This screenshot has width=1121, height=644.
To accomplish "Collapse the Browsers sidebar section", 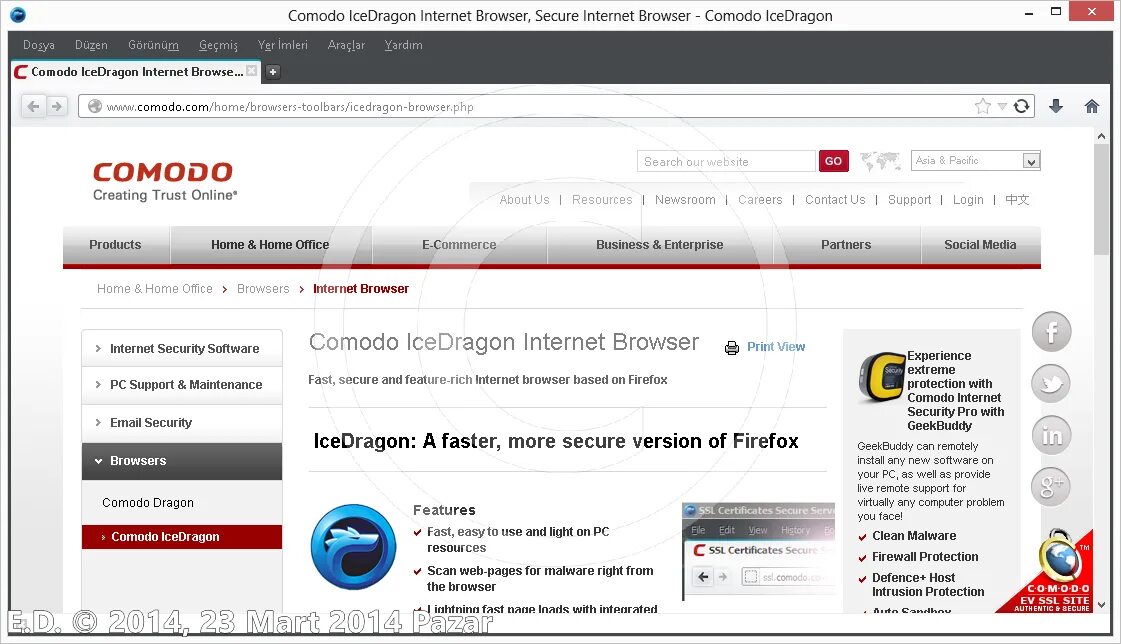I will point(182,461).
